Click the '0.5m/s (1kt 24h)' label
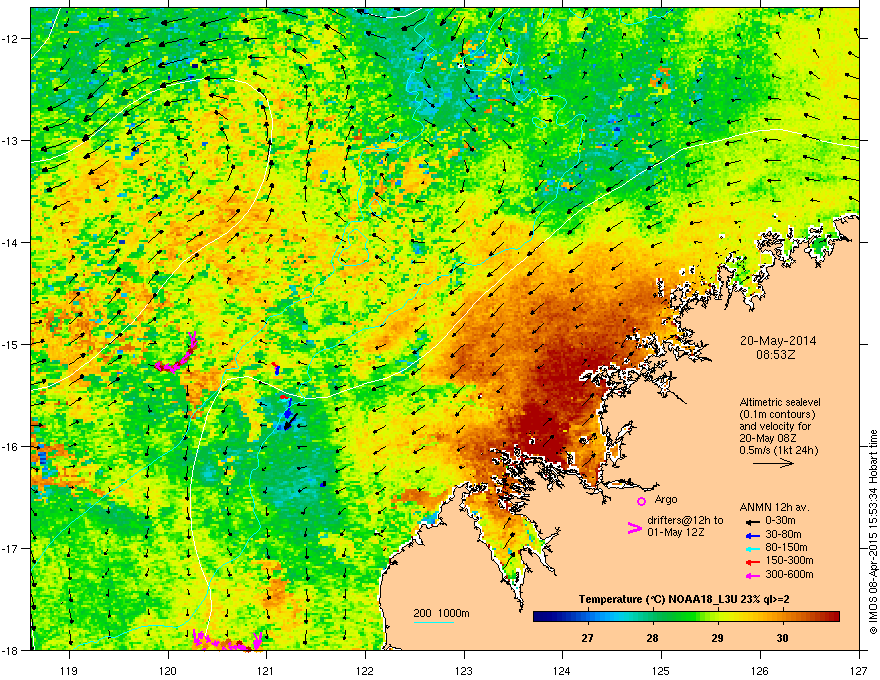Image resolution: width=880 pixels, height=680 pixels. pos(779,450)
